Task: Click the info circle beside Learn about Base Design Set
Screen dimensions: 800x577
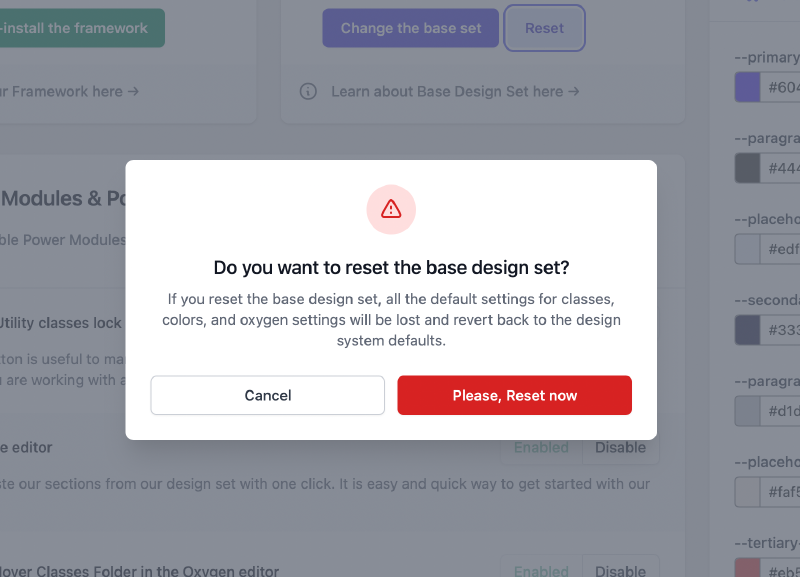Action: (308, 91)
